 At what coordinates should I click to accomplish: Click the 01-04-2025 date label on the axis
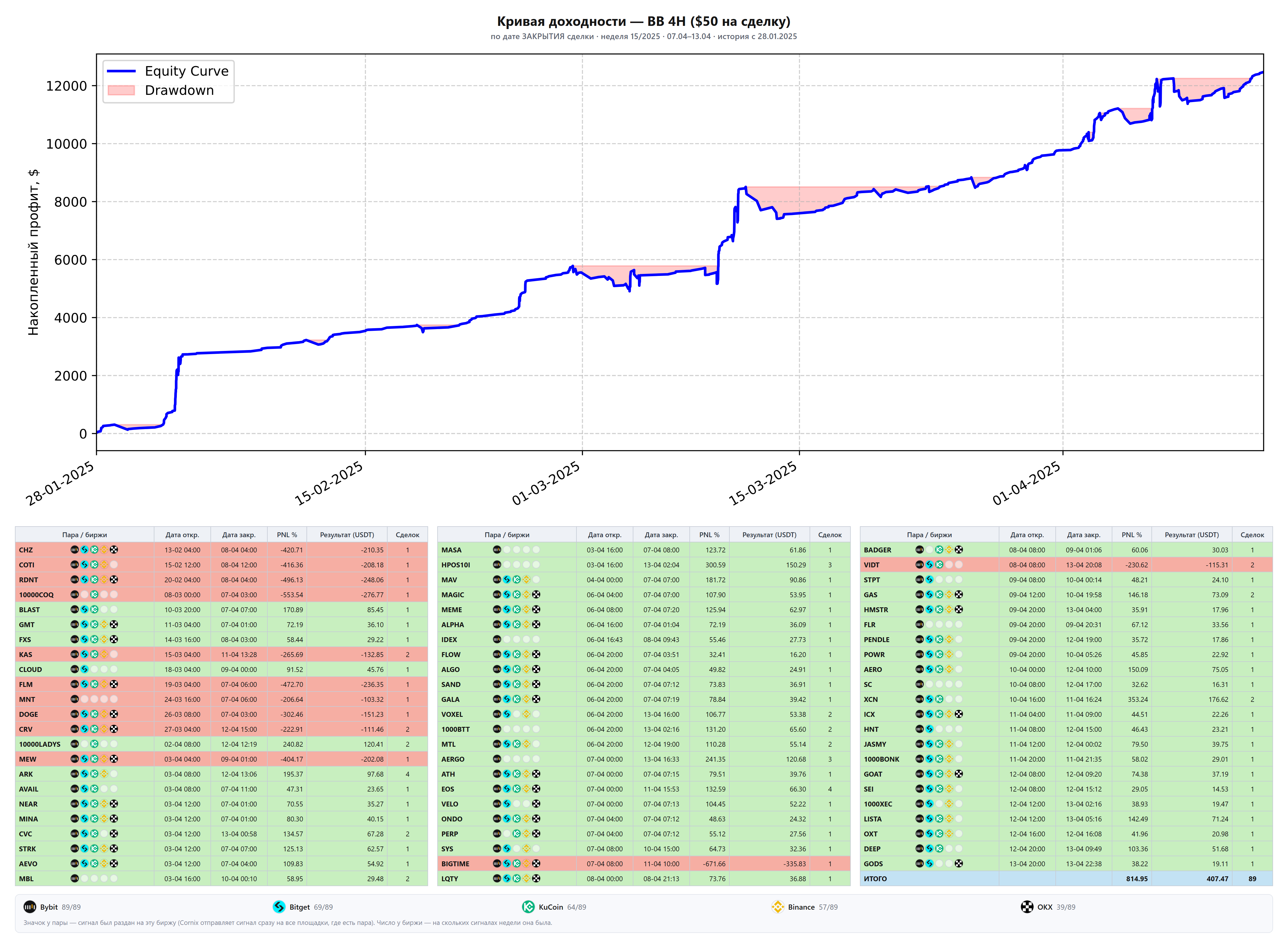click(x=1026, y=483)
